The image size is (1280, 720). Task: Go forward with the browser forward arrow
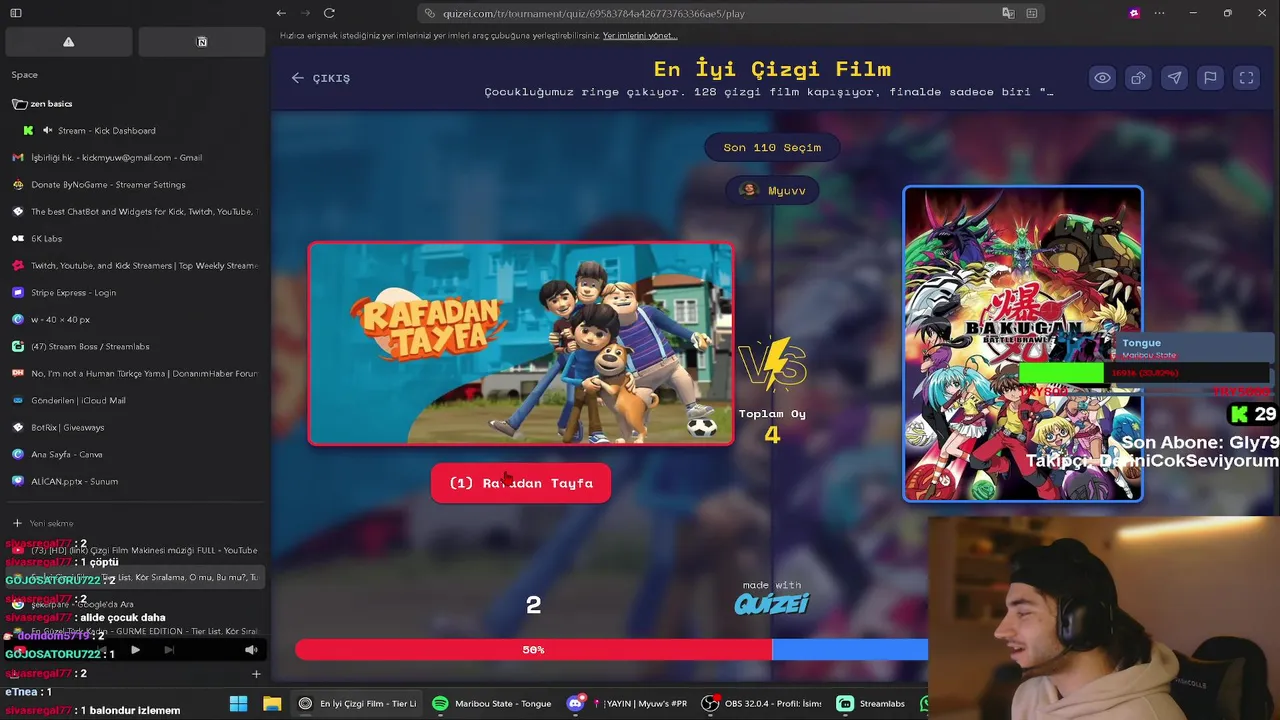(x=305, y=13)
